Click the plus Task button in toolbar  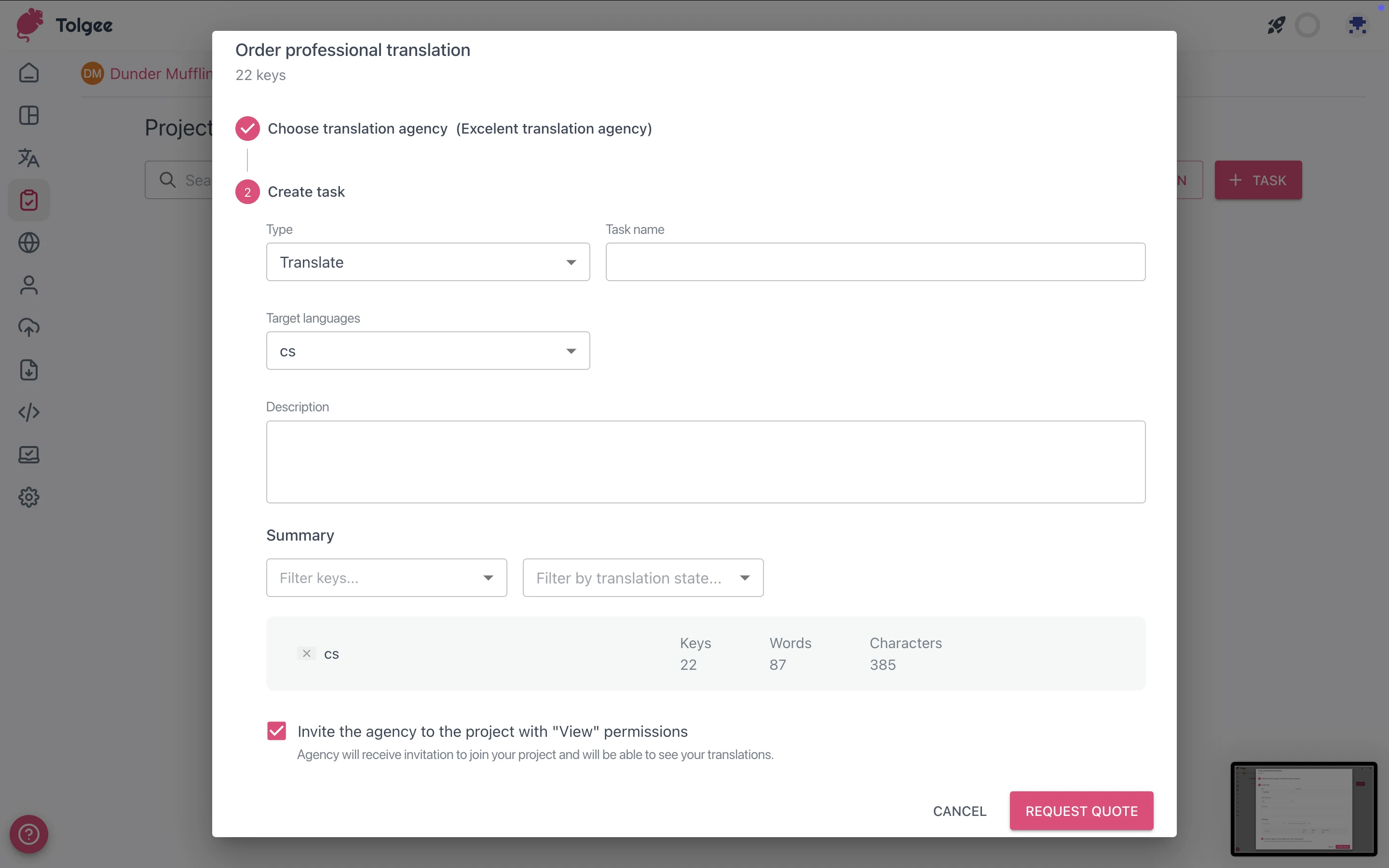click(1258, 180)
